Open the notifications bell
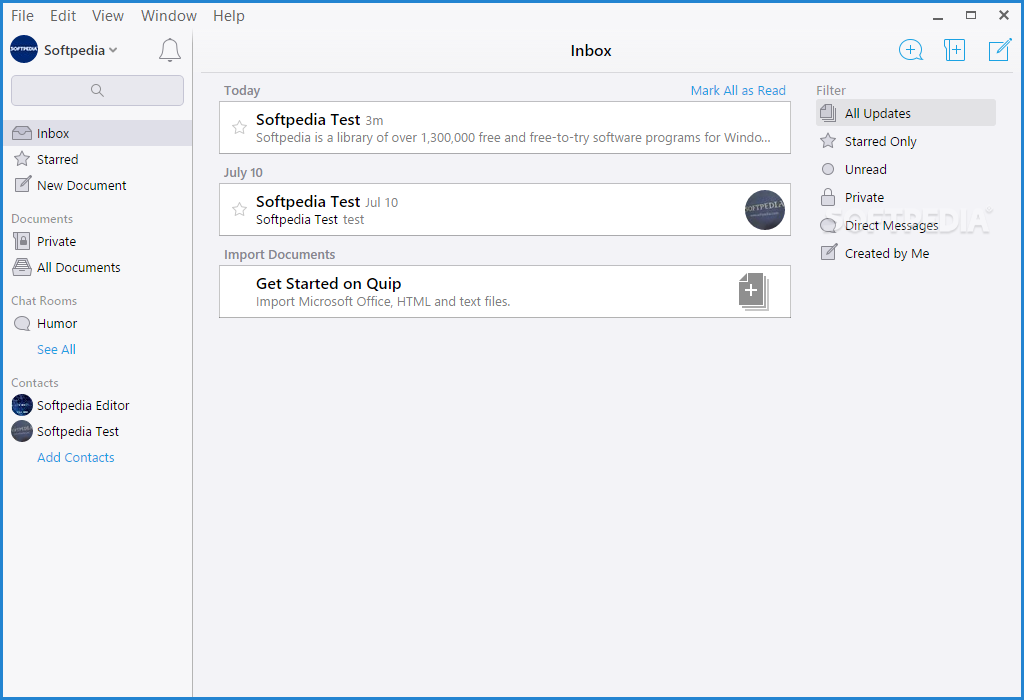The width and height of the screenshot is (1024, 700). click(x=170, y=50)
